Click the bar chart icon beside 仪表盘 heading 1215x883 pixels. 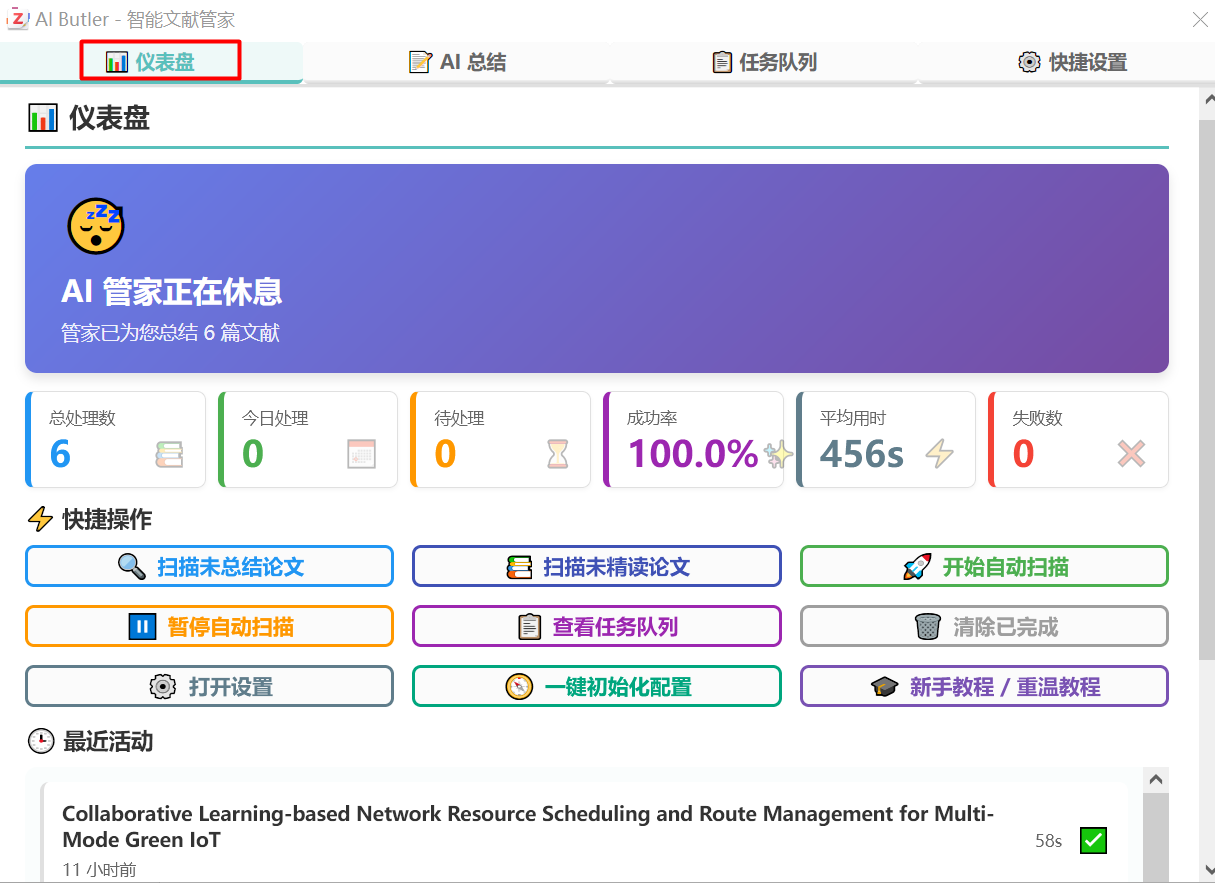[43, 119]
